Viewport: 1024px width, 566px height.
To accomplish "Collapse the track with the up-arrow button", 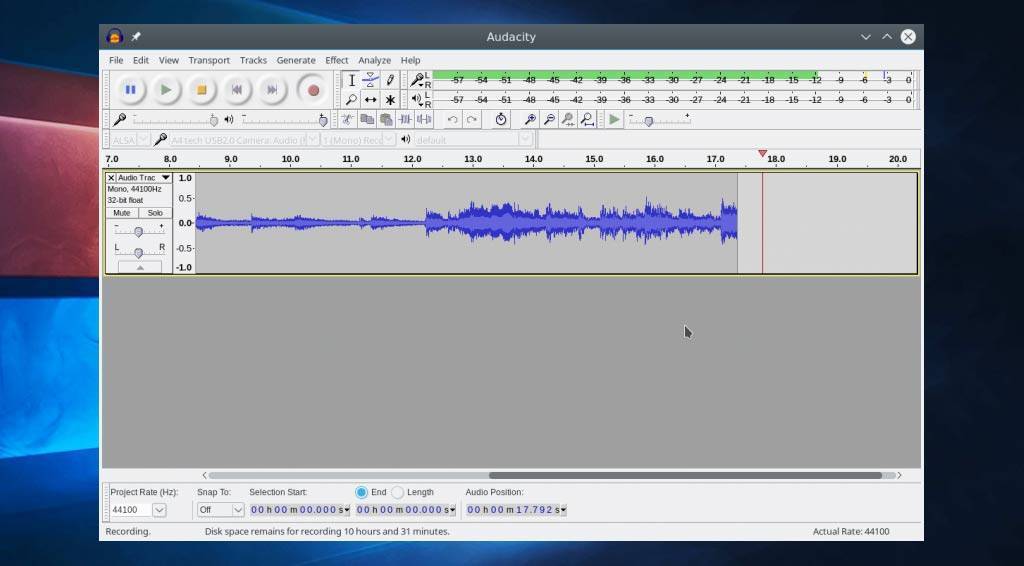I will 139,268.
